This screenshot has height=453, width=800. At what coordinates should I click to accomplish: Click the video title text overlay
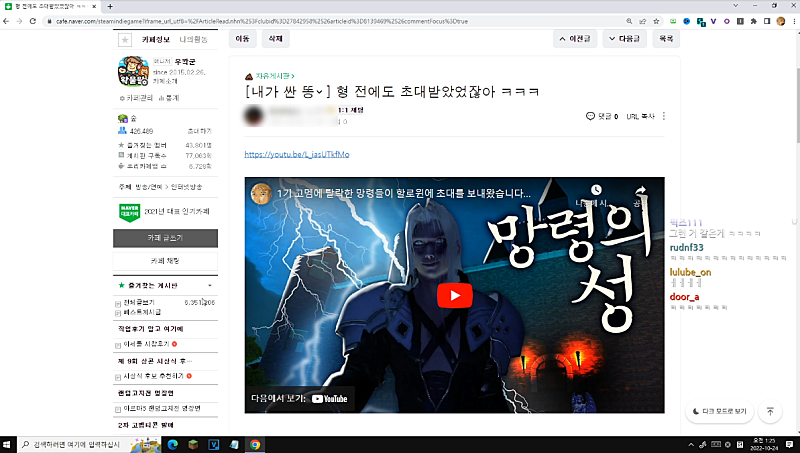(404, 193)
